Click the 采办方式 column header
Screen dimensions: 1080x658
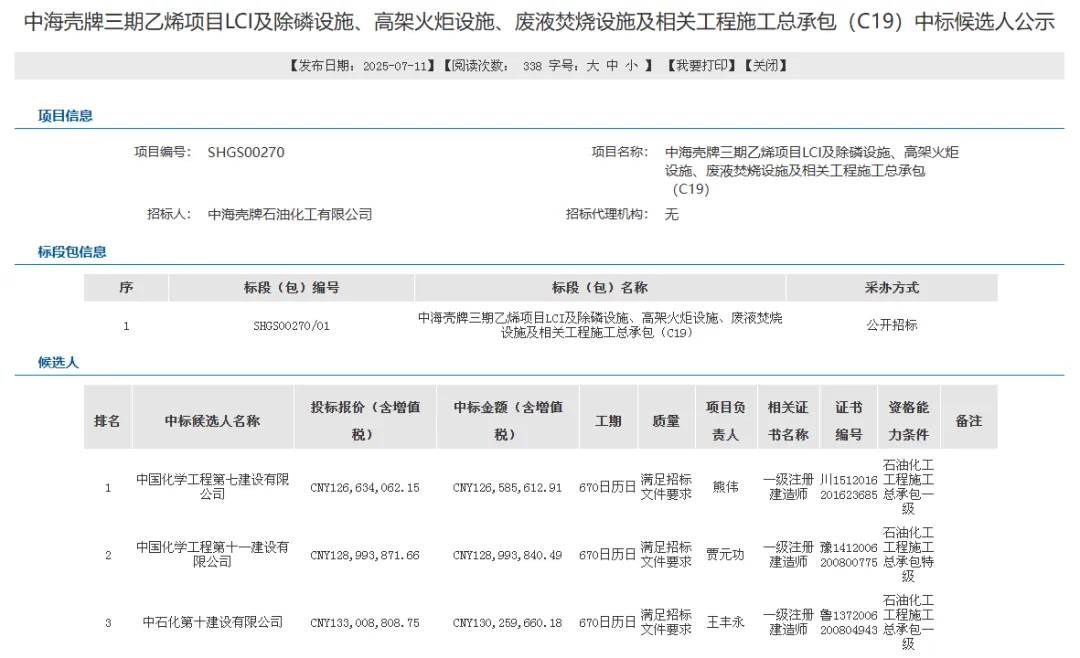tap(892, 288)
